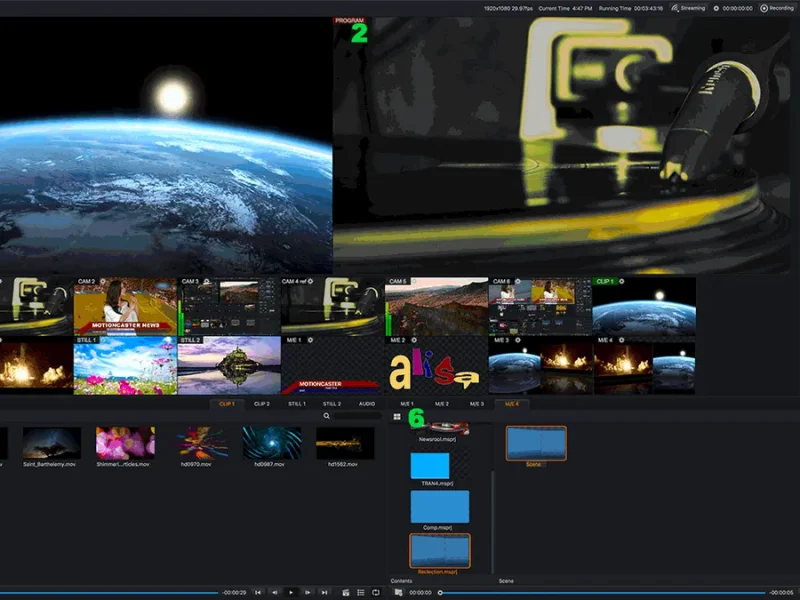Click the clip playback progress bar
The width and height of the screenshot is (800, 600).
[x=109, y=593]
